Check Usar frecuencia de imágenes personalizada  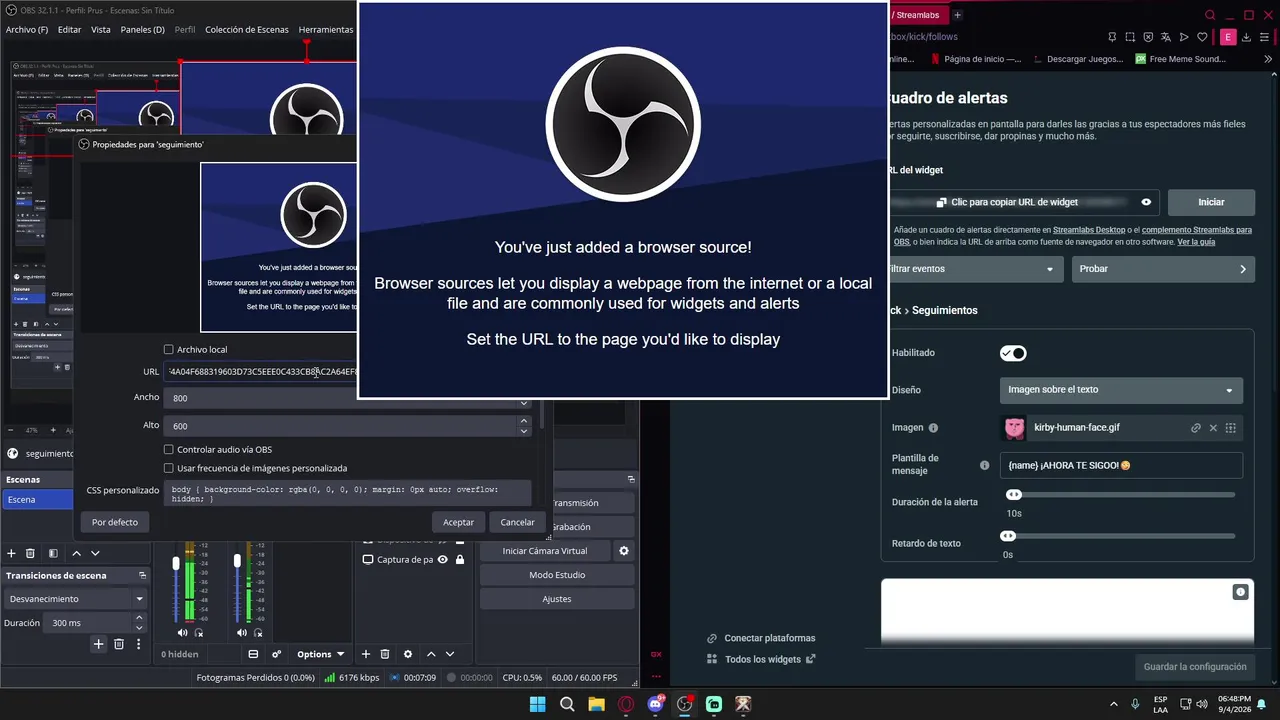[x=168, y=468]
